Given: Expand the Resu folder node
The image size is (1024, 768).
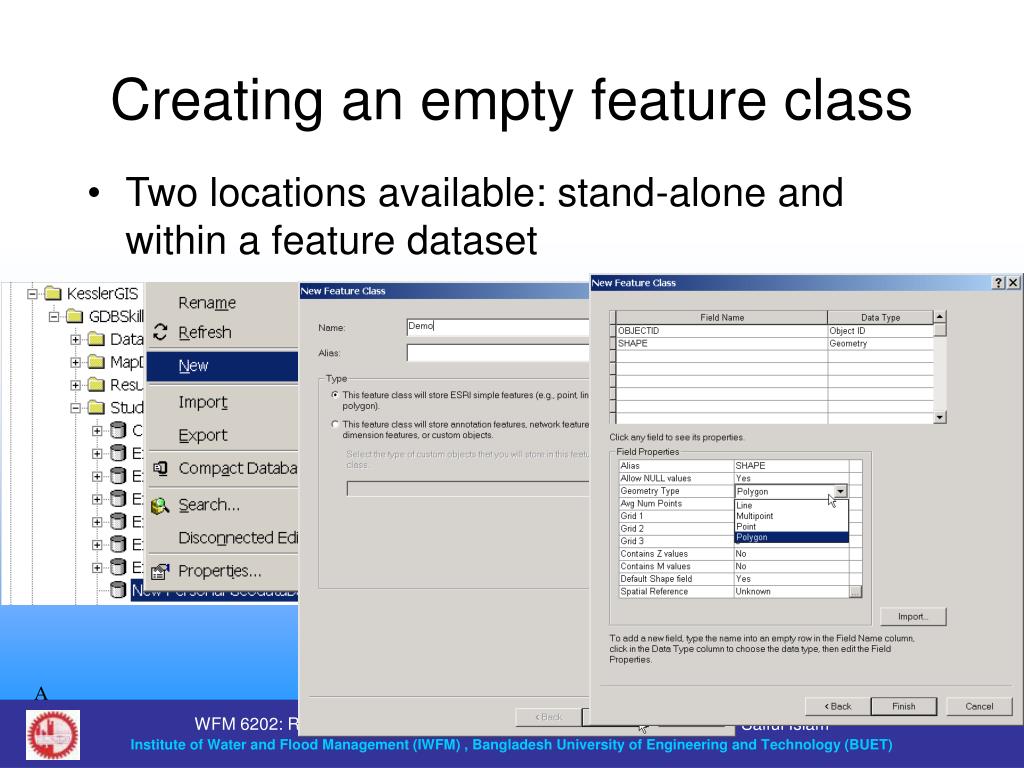Looking at the screenshot, I should (76, 385).
